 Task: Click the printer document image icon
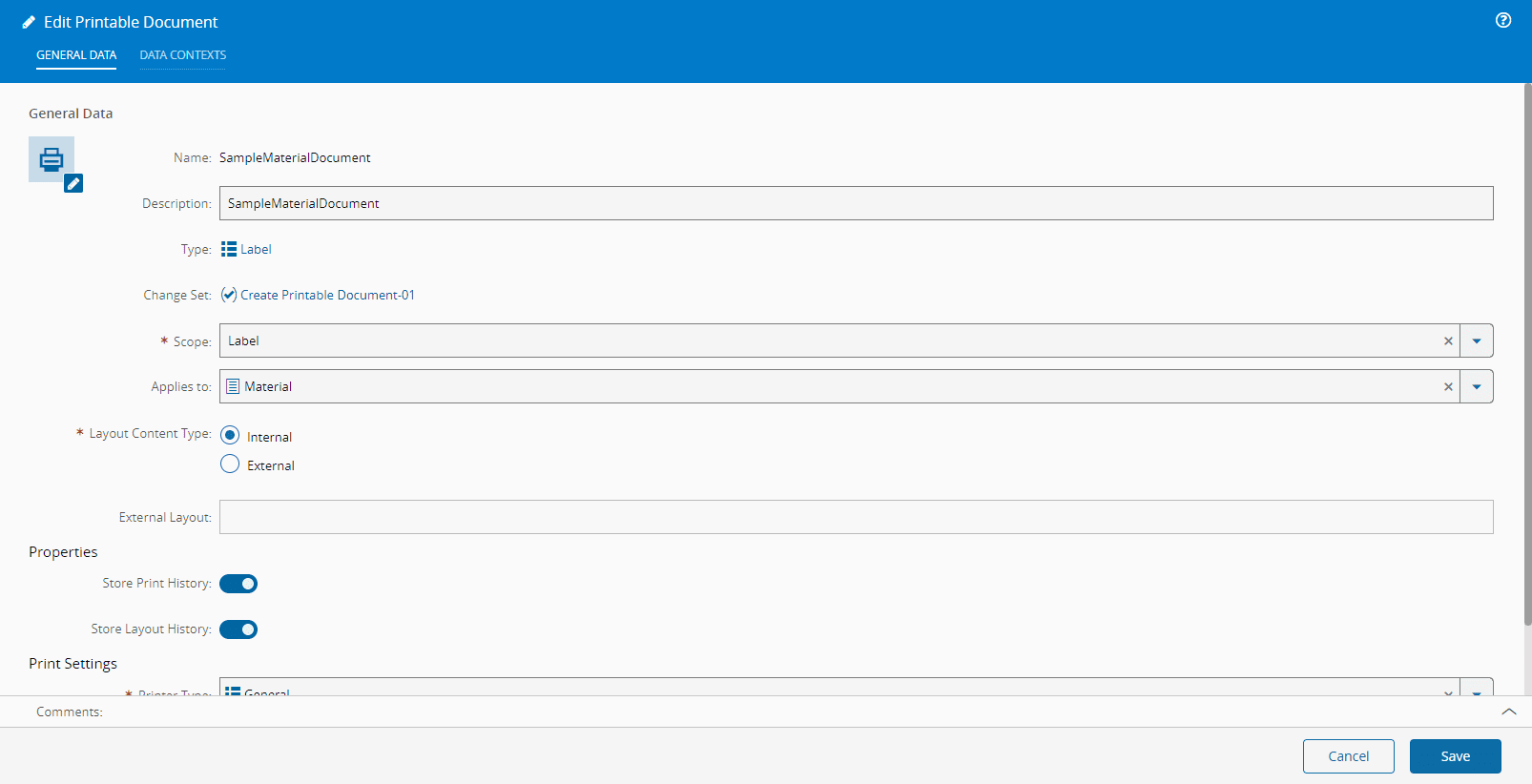pyautogui.click(x=51, y=158)
